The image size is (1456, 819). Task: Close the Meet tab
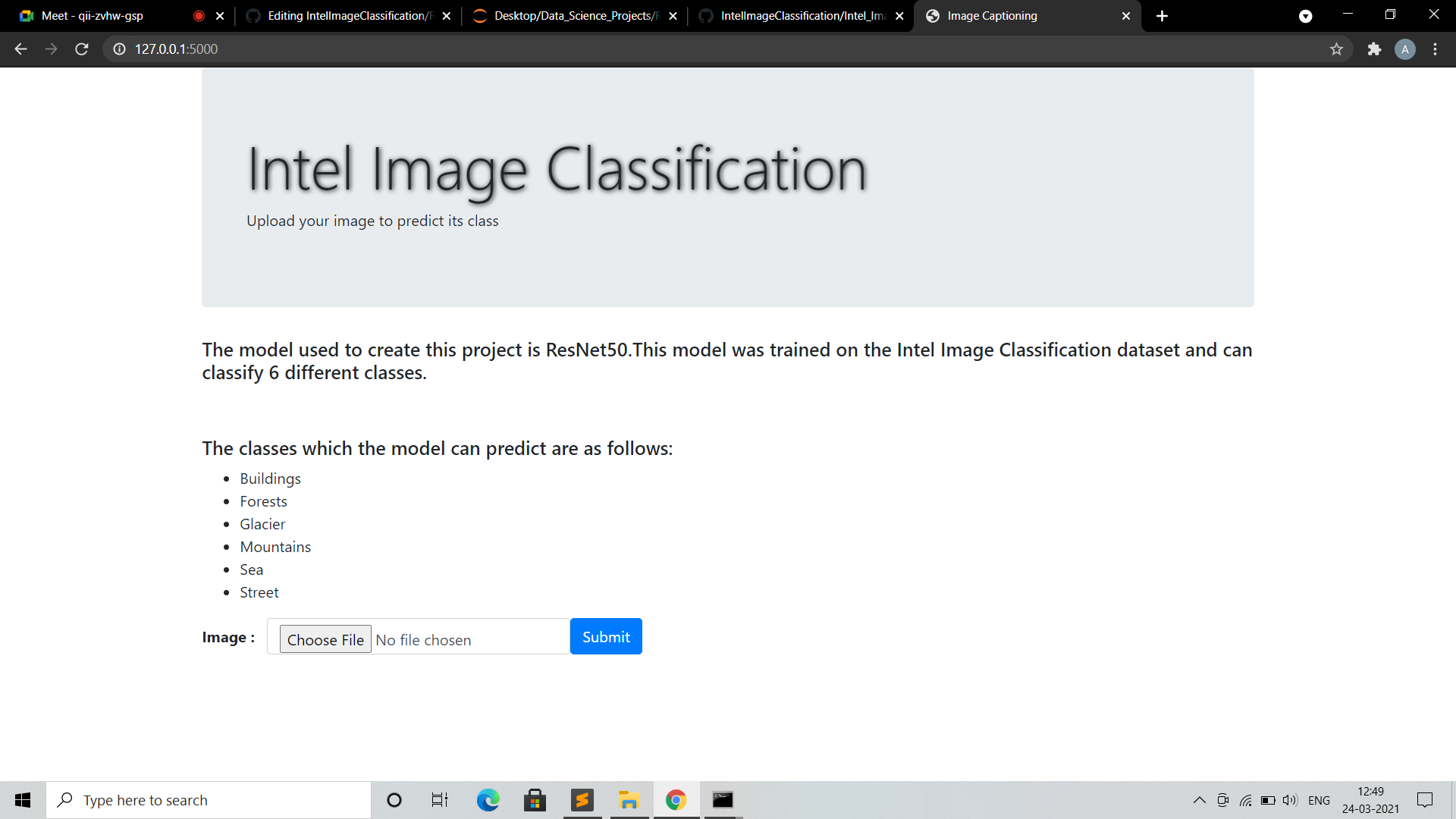(220, 16)
